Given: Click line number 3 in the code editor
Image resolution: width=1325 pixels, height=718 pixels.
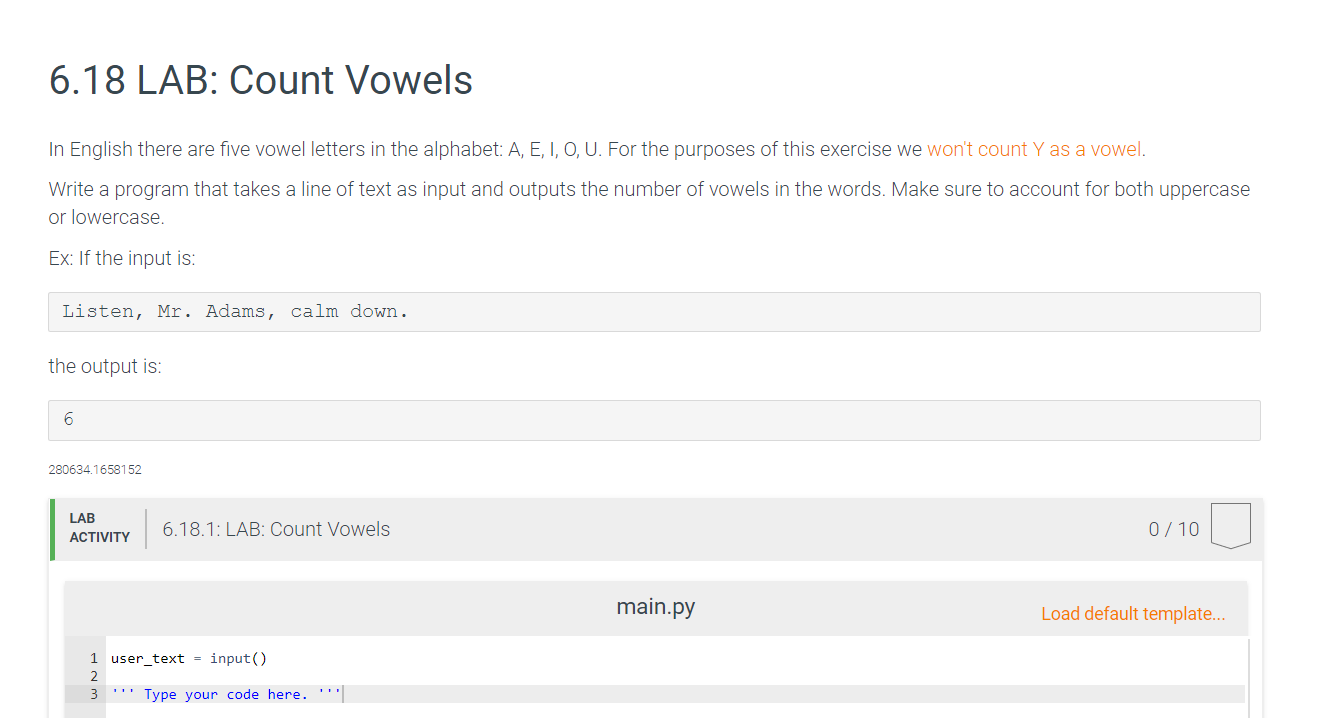Looking at the screenshot, I should [93, 693].
